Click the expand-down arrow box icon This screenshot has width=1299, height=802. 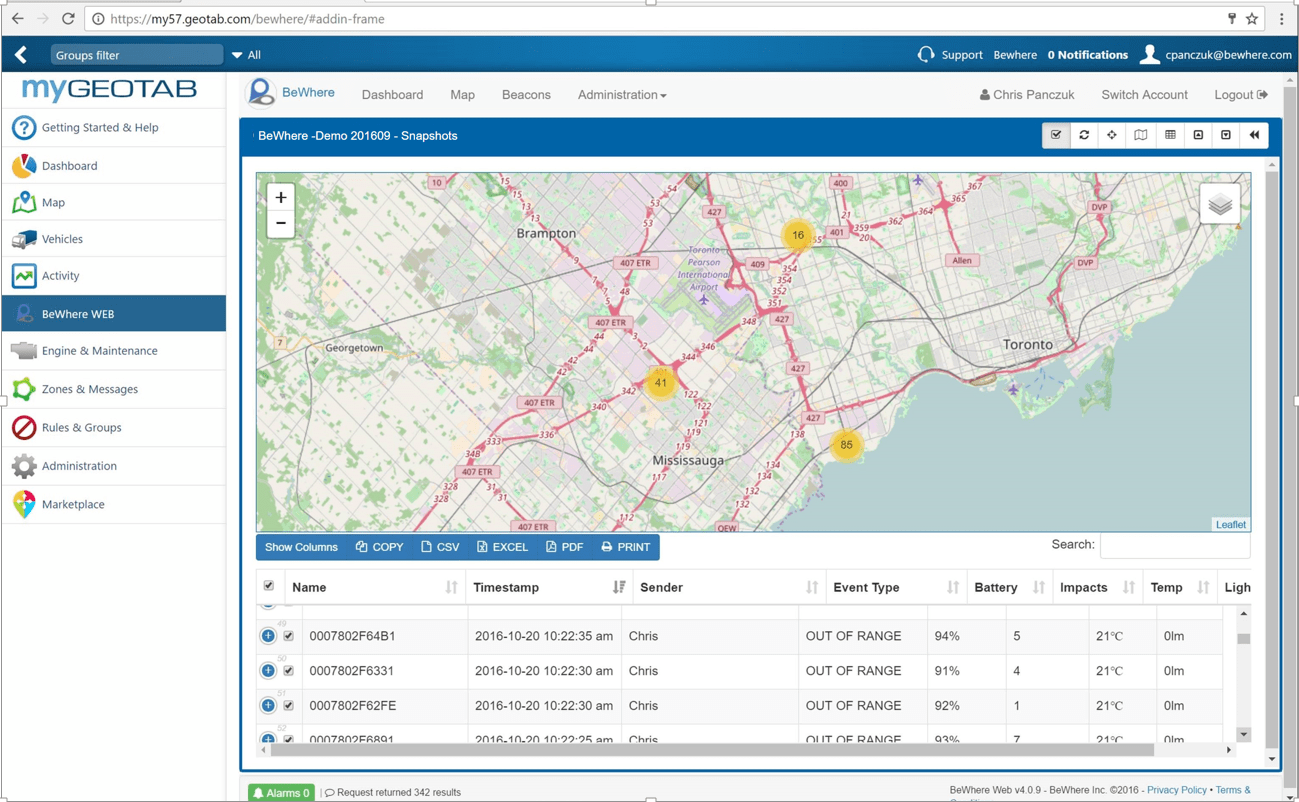pos(1226,135)
